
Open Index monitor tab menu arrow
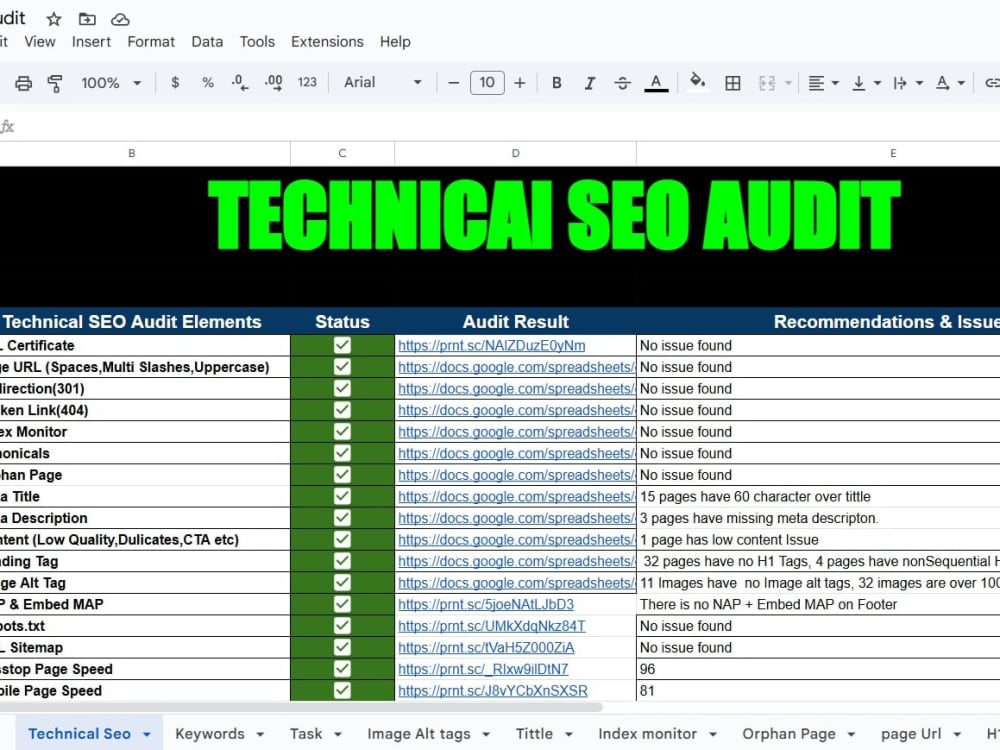pos(713,735)
